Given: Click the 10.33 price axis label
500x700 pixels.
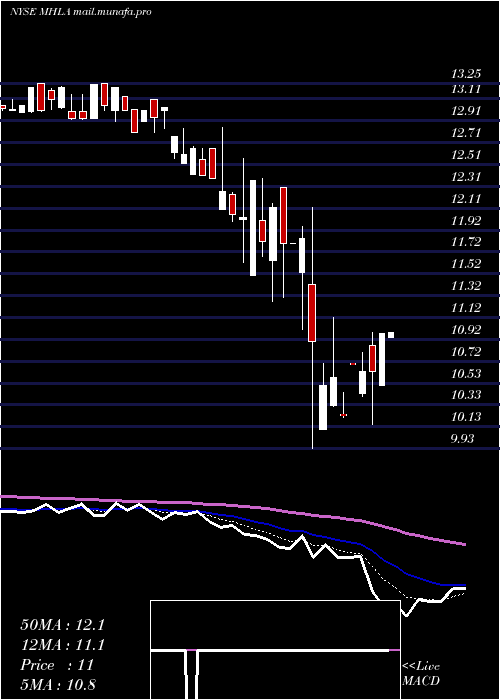Looking at the screenshot, I should [x=466, y=395].
